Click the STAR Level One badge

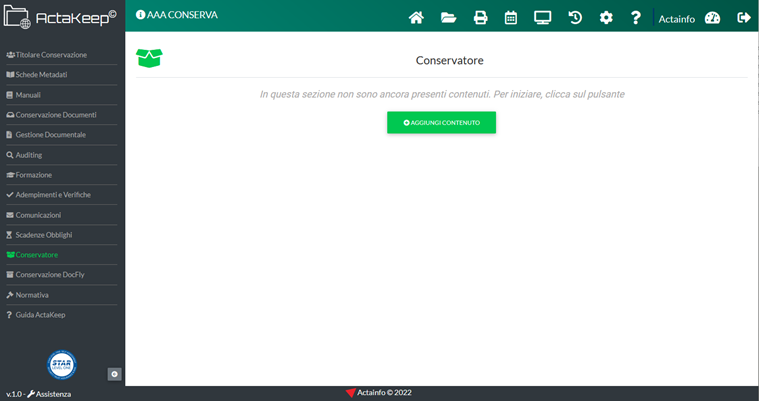62,364
